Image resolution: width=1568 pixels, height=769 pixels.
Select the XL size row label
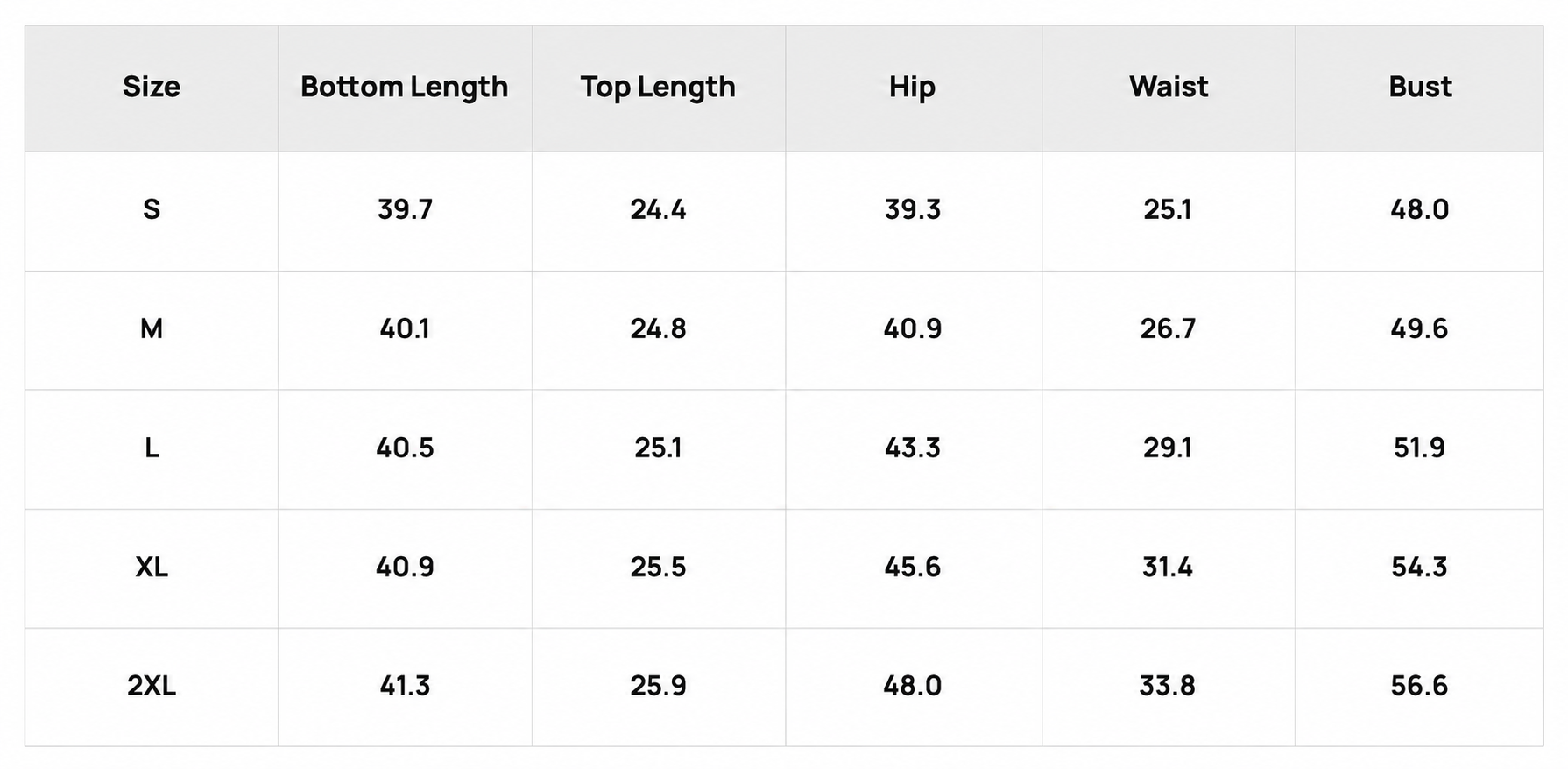[x=152, y=567]
